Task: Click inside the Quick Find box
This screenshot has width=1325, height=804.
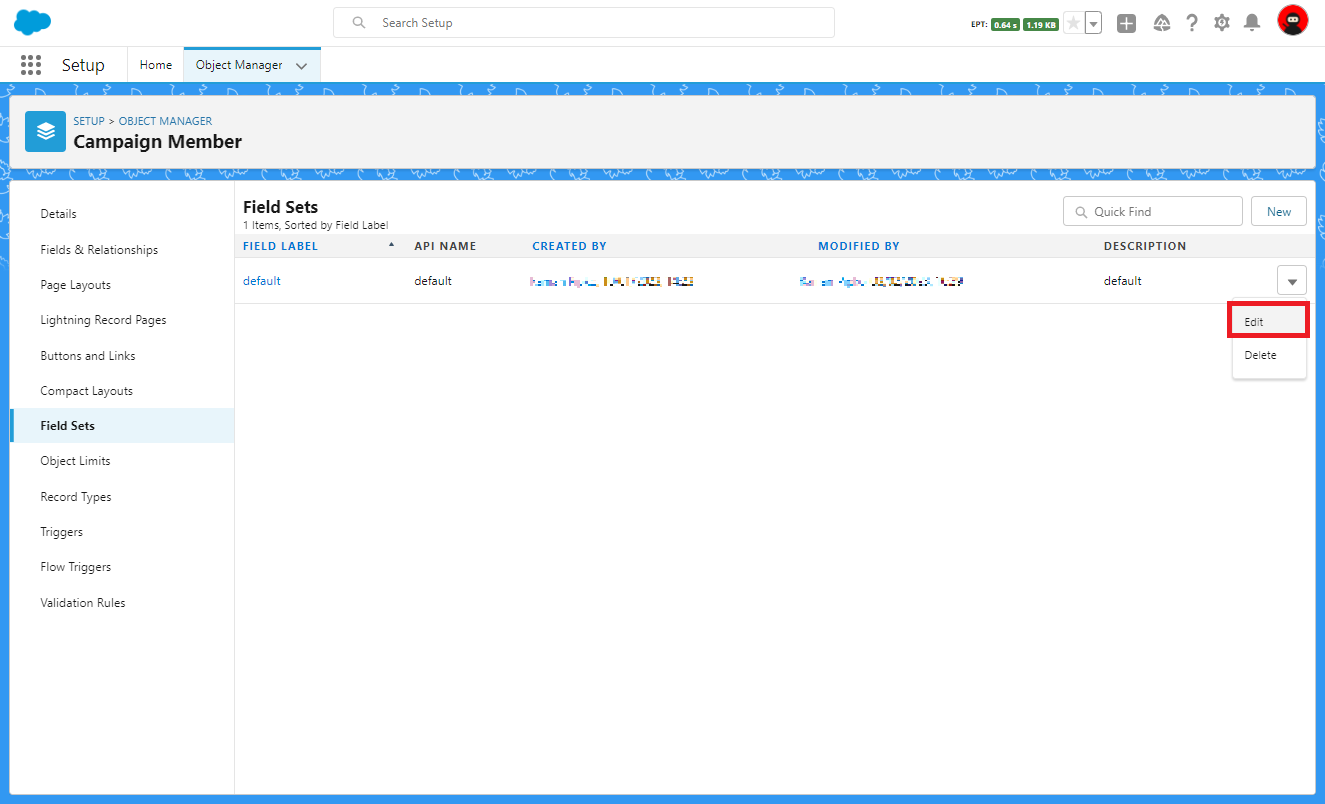Action: [x=1152, y=211]
